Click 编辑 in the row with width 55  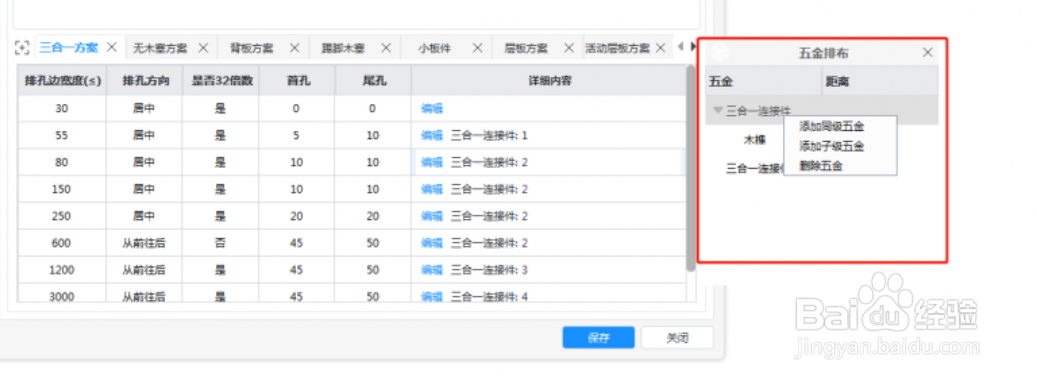click(x=432, y=136)
